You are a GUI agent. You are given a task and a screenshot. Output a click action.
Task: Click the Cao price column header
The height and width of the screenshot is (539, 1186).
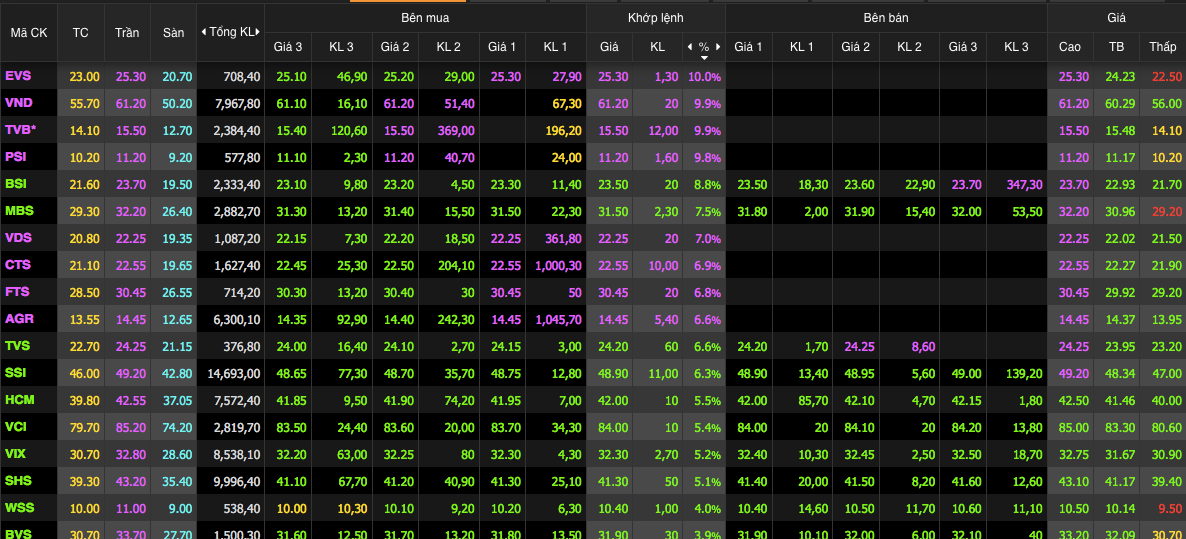(1069, 47)
